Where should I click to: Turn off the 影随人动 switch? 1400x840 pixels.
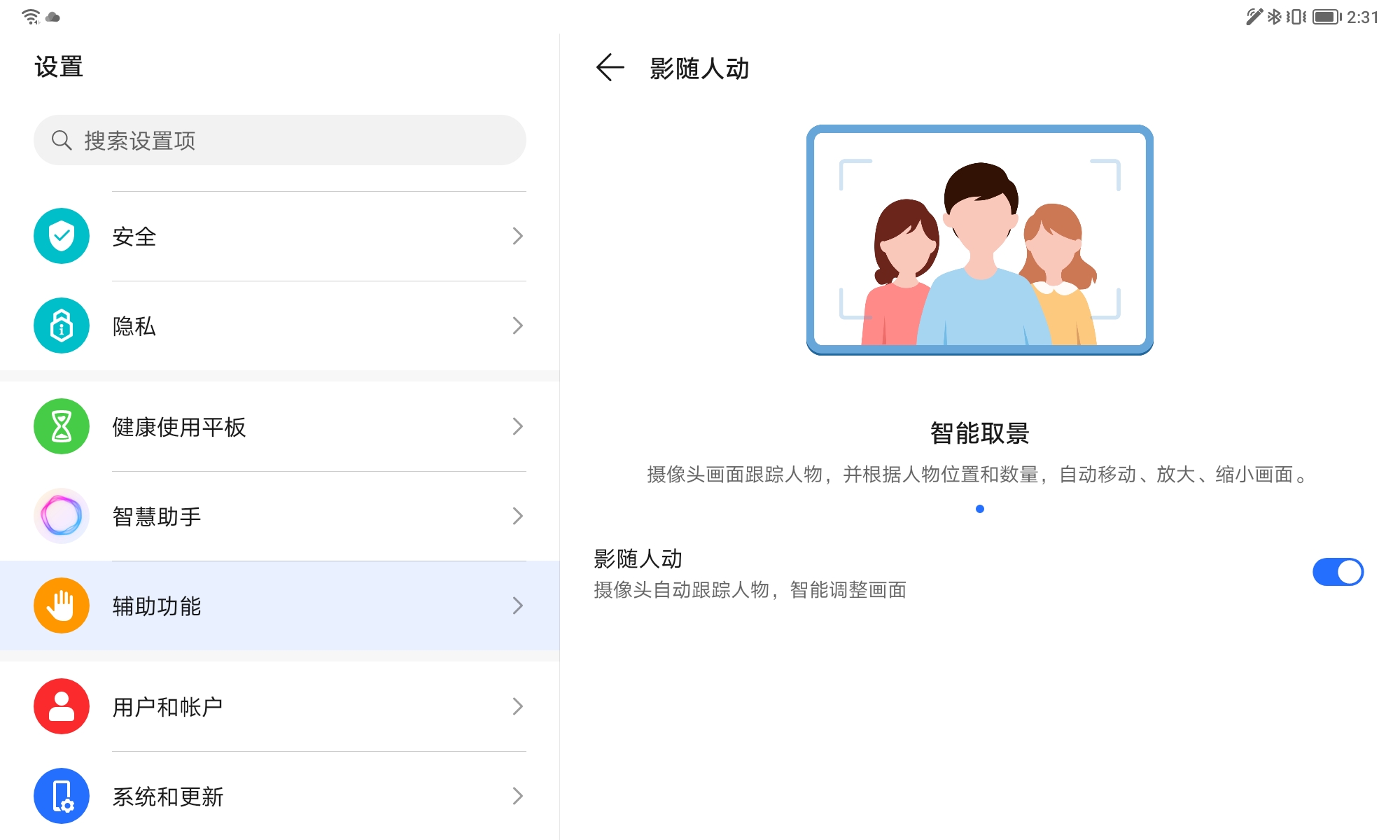[x=1337, y=572]
